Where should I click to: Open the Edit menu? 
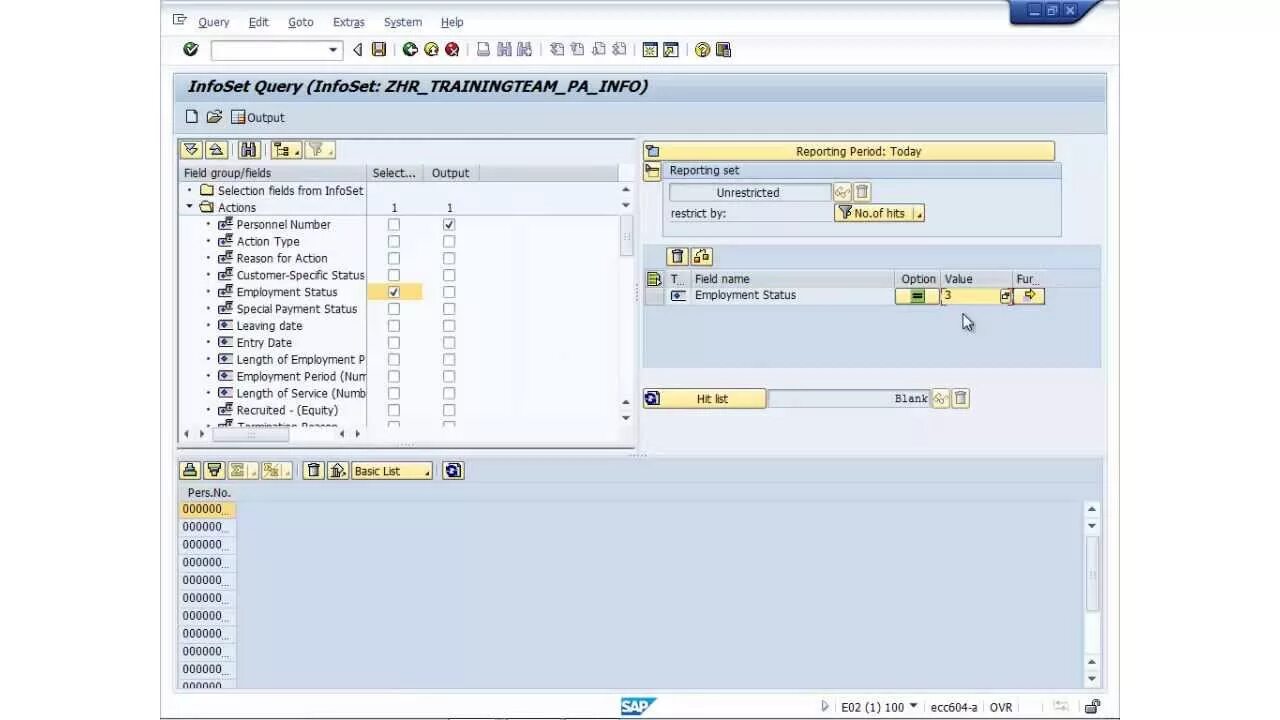point(259,22)
